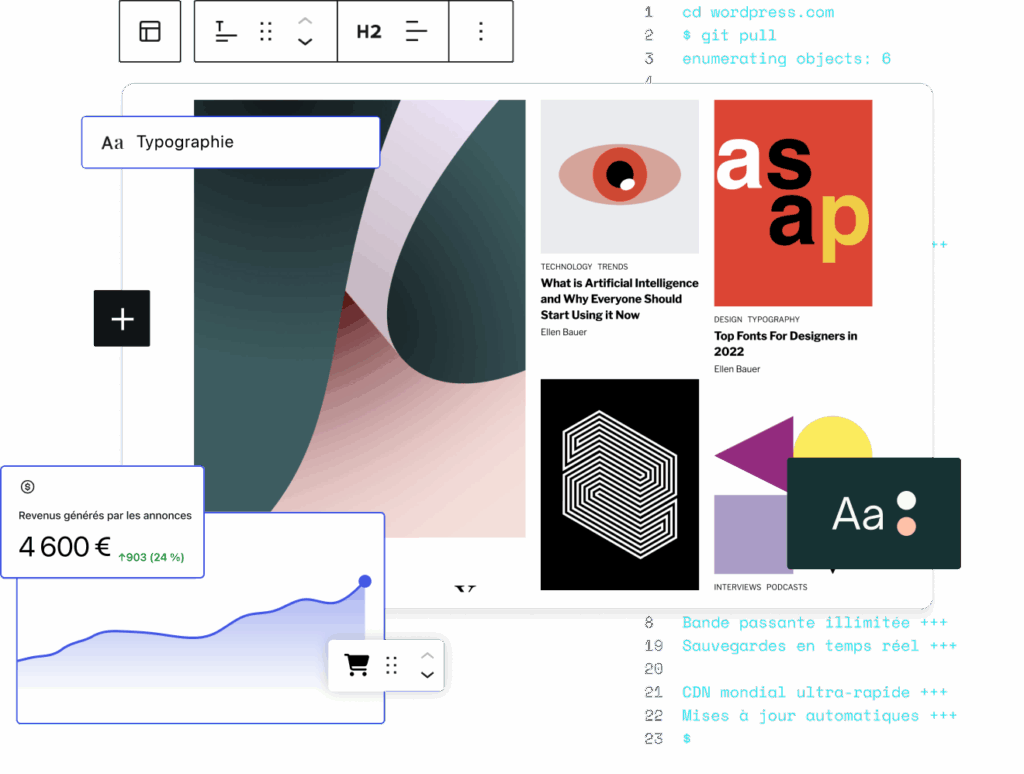Open the Typographie panel
This screenshot has height=774, width=1024.
tap(230, 143)
